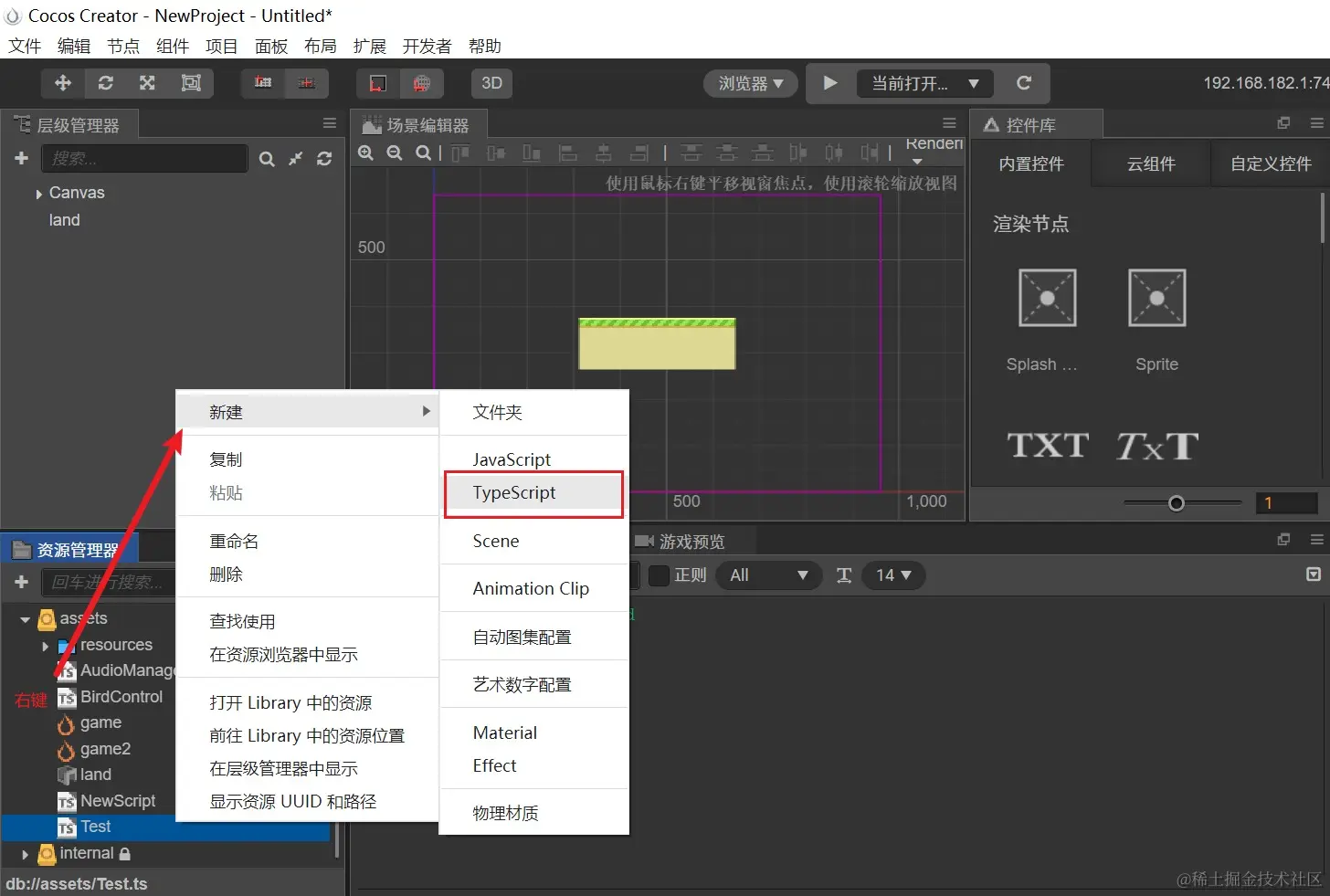1330x896 pixels.
Task: Click the align horizontal centers icon
Action: [x=604, y=153]
